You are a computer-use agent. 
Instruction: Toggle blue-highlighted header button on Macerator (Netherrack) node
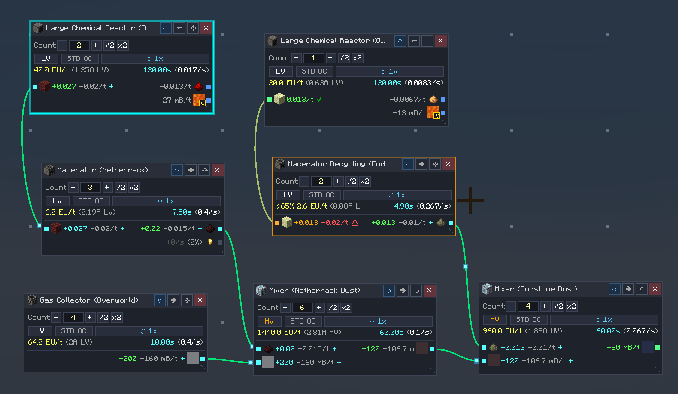(177, 170)
